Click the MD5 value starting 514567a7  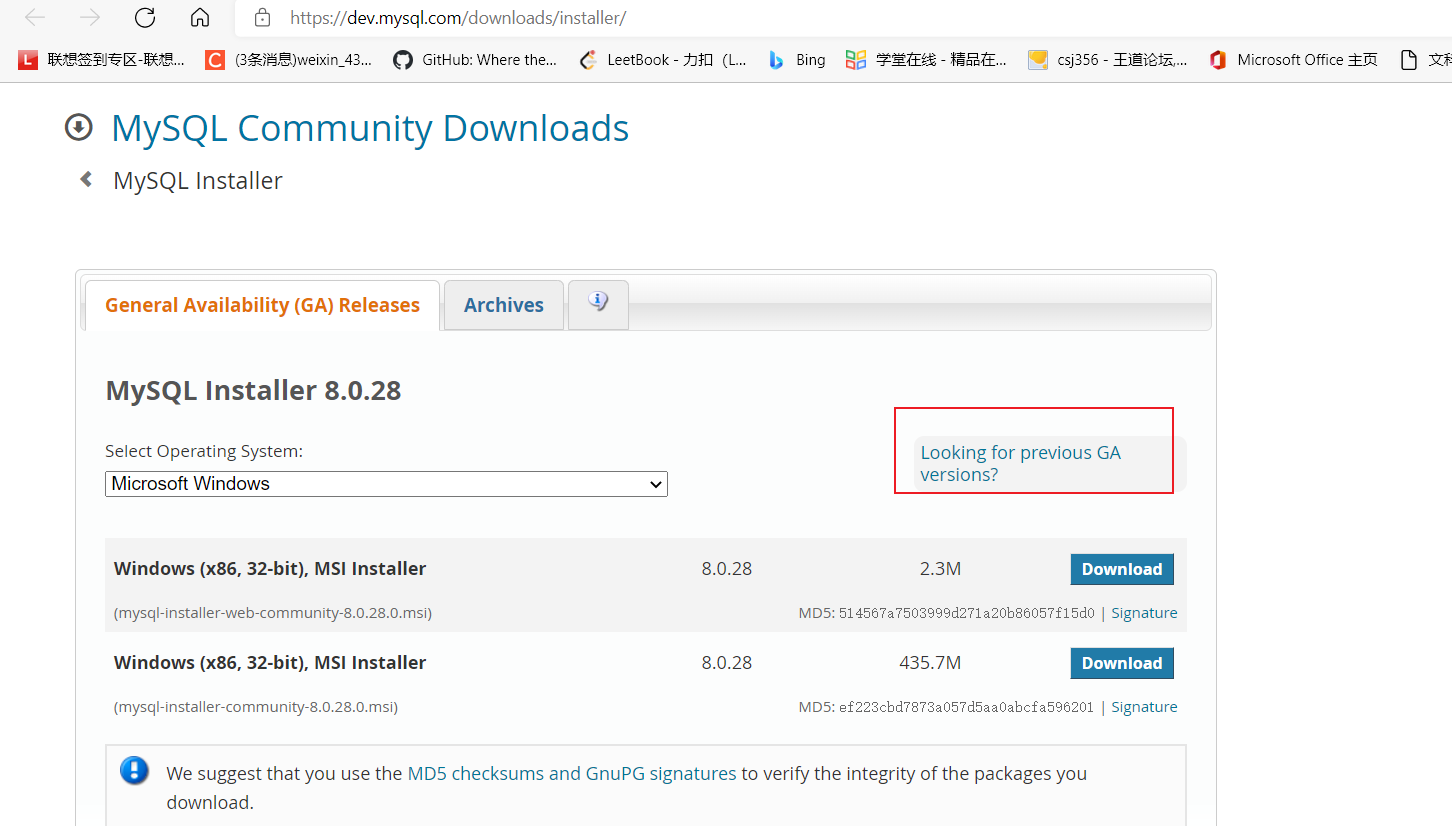pyautogui.click(x=966, y=613)
